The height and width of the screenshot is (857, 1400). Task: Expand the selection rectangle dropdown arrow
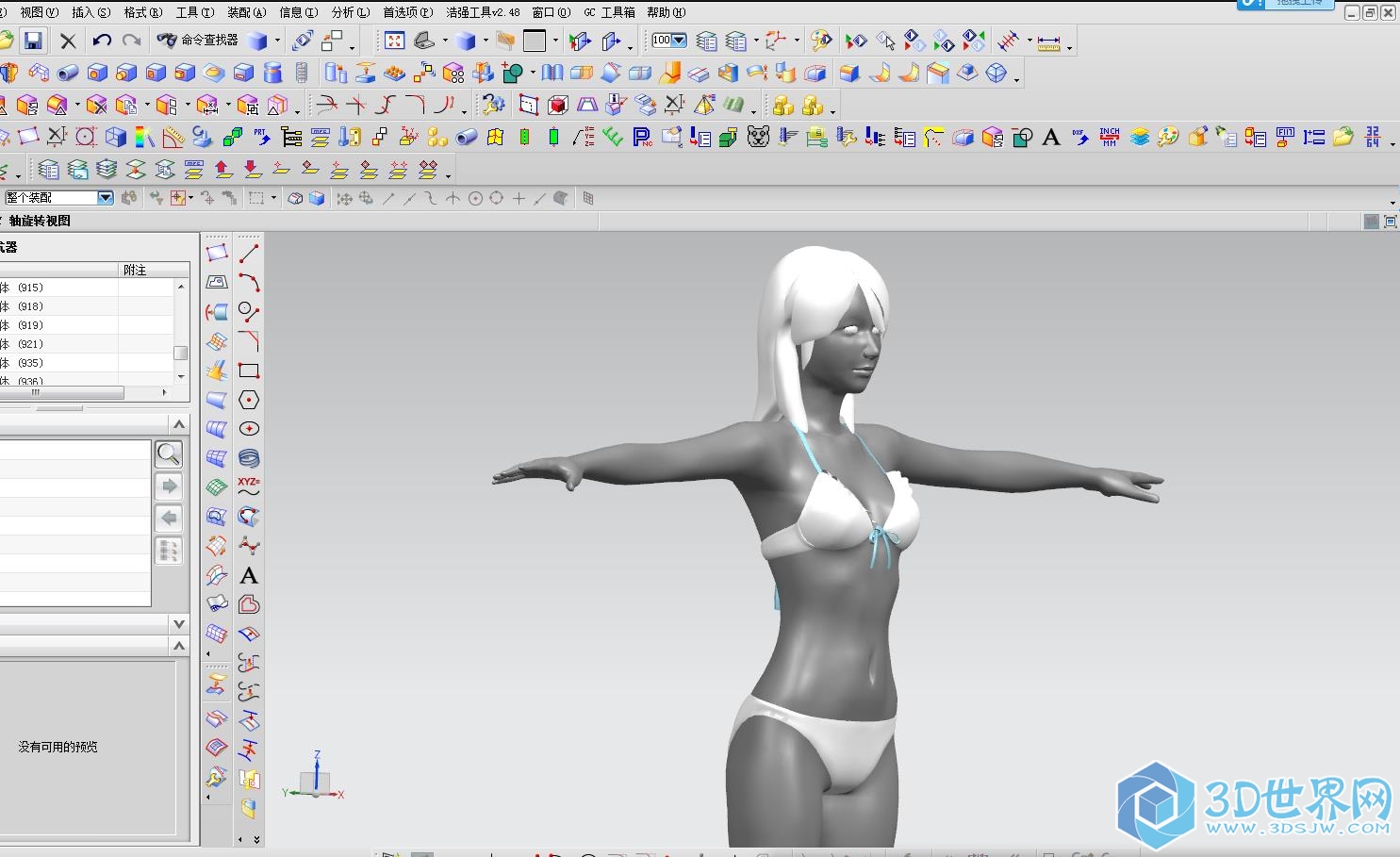(273, 198)
